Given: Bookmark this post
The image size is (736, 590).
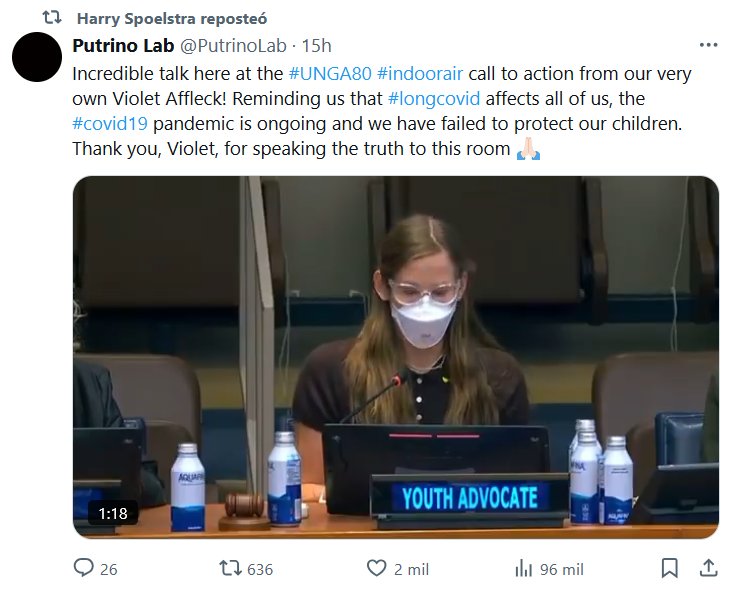Looking at the screenshot, I should [669, 568].
